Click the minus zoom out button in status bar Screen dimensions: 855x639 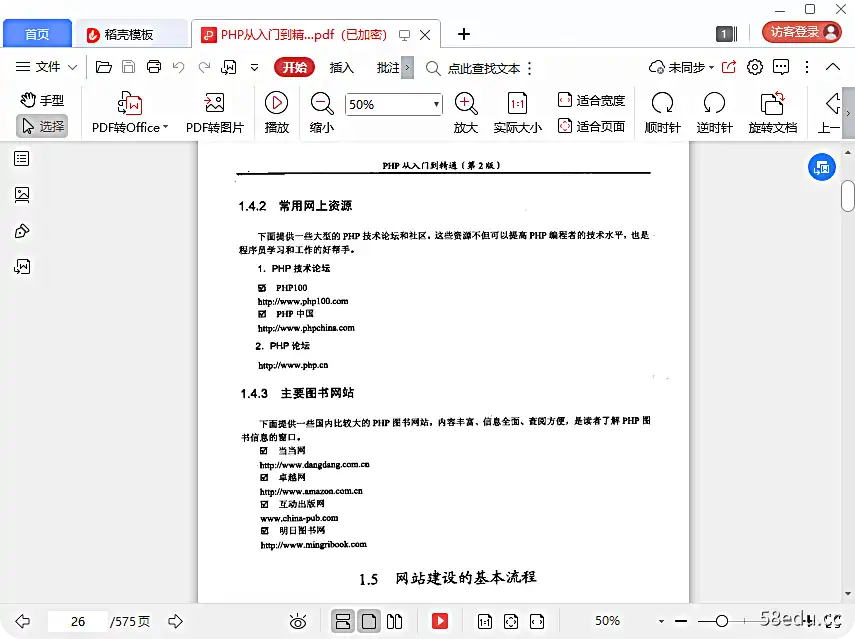pyautogui.click(x=681, y=621)
